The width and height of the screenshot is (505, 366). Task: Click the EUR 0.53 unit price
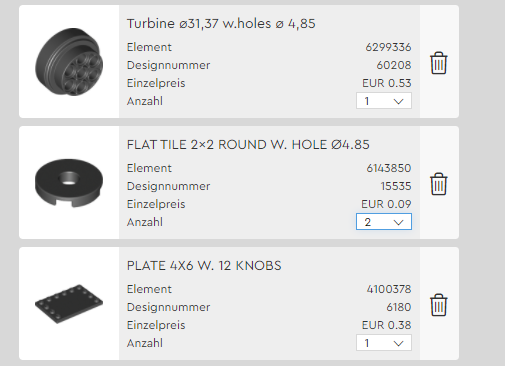pos(387,83)
